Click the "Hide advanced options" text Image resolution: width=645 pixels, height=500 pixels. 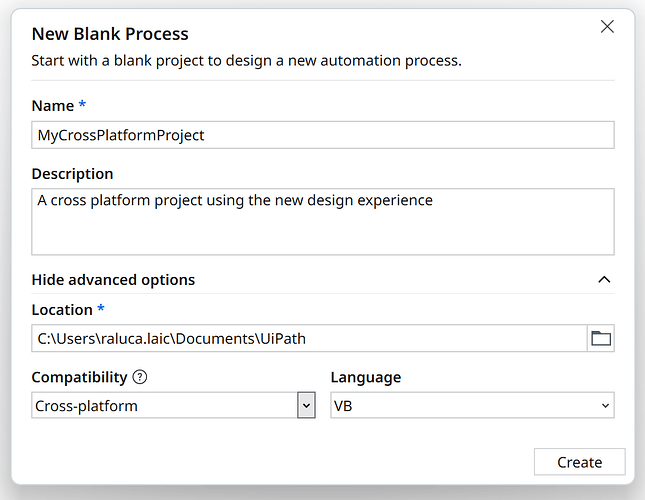[x=113, y=280]
